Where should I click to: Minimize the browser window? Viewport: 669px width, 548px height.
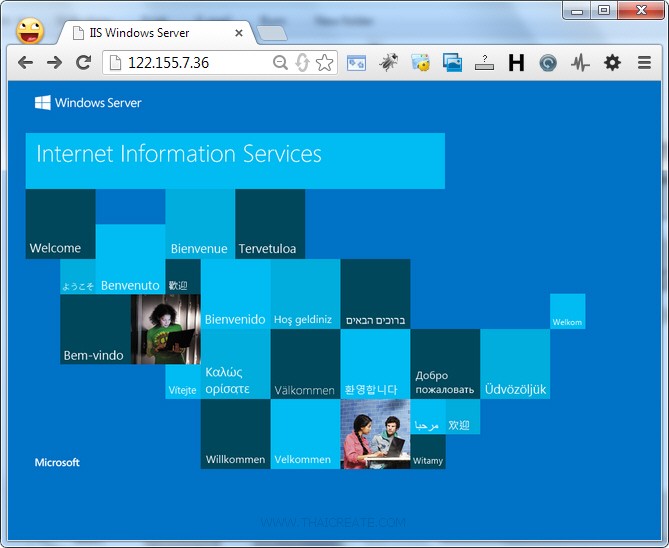point(577,10)
